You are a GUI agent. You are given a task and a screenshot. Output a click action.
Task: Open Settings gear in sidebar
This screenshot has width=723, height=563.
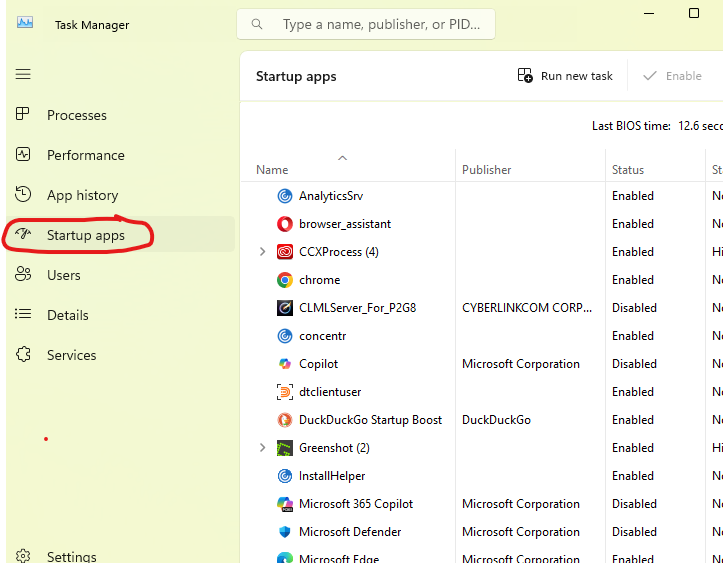tap(23, 557)
